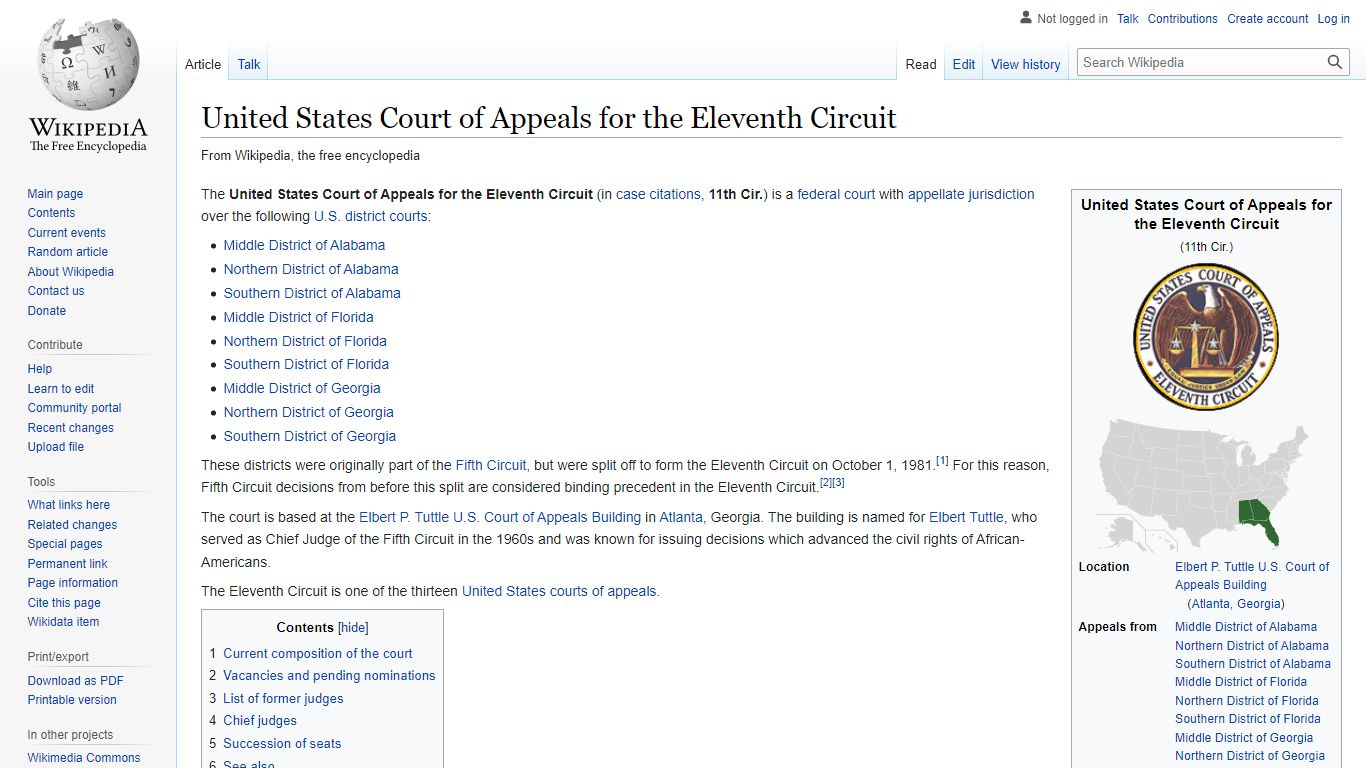Viewport: 1366px width, 768px height.
Task: Click Permanent link in Tools
Action: coord(67,564)
